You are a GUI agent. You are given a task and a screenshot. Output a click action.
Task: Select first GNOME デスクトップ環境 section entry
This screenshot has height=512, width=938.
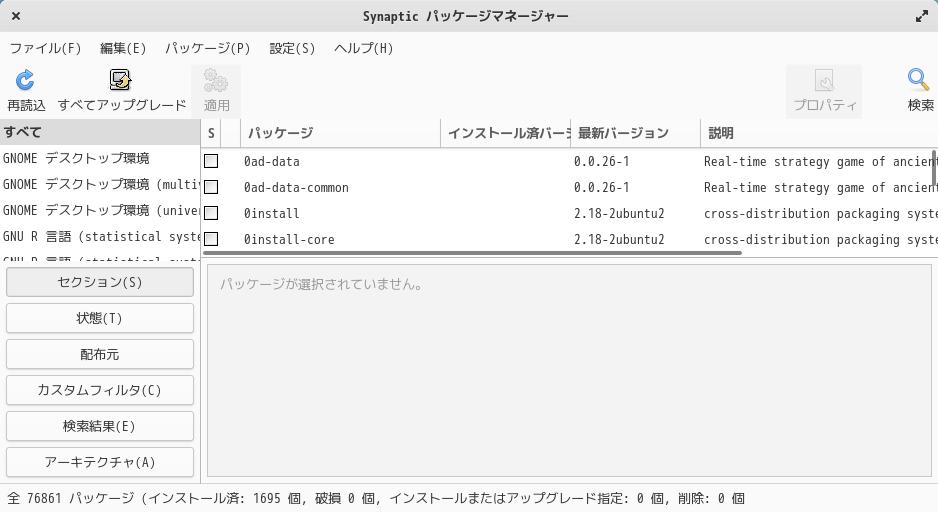[x=100, y=159]
